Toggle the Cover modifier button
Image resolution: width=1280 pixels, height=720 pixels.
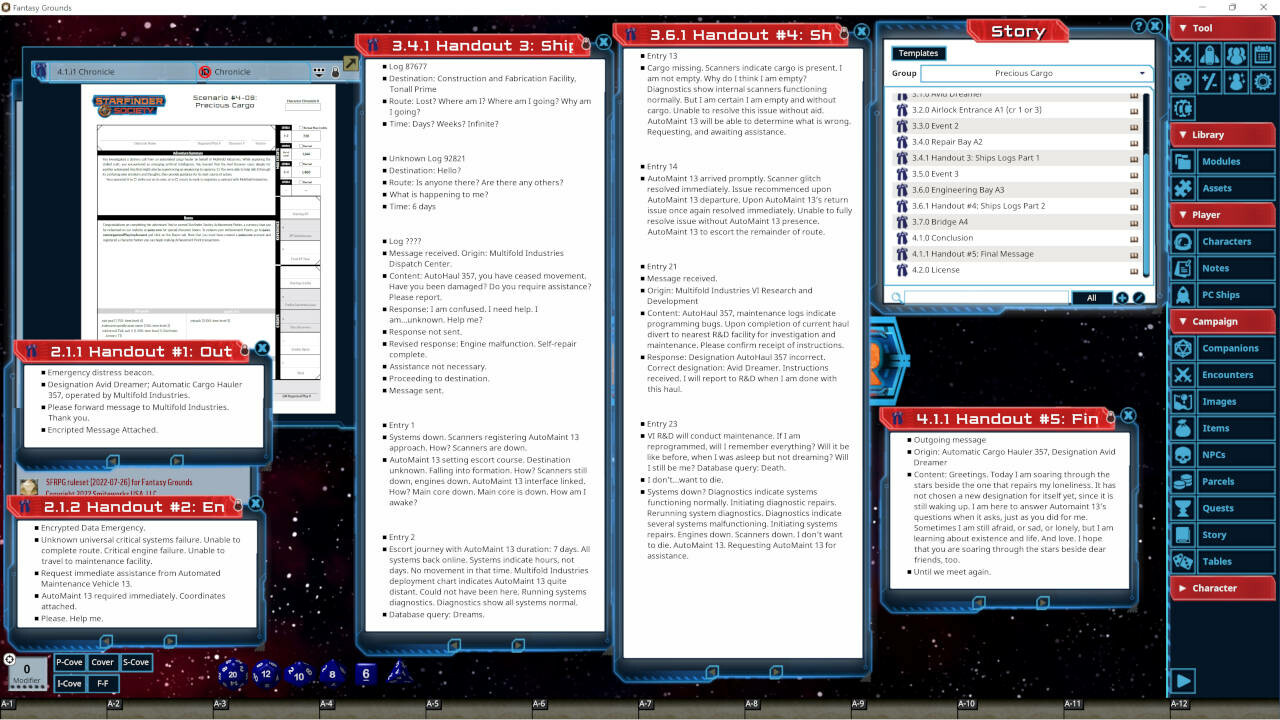(102, 662)
